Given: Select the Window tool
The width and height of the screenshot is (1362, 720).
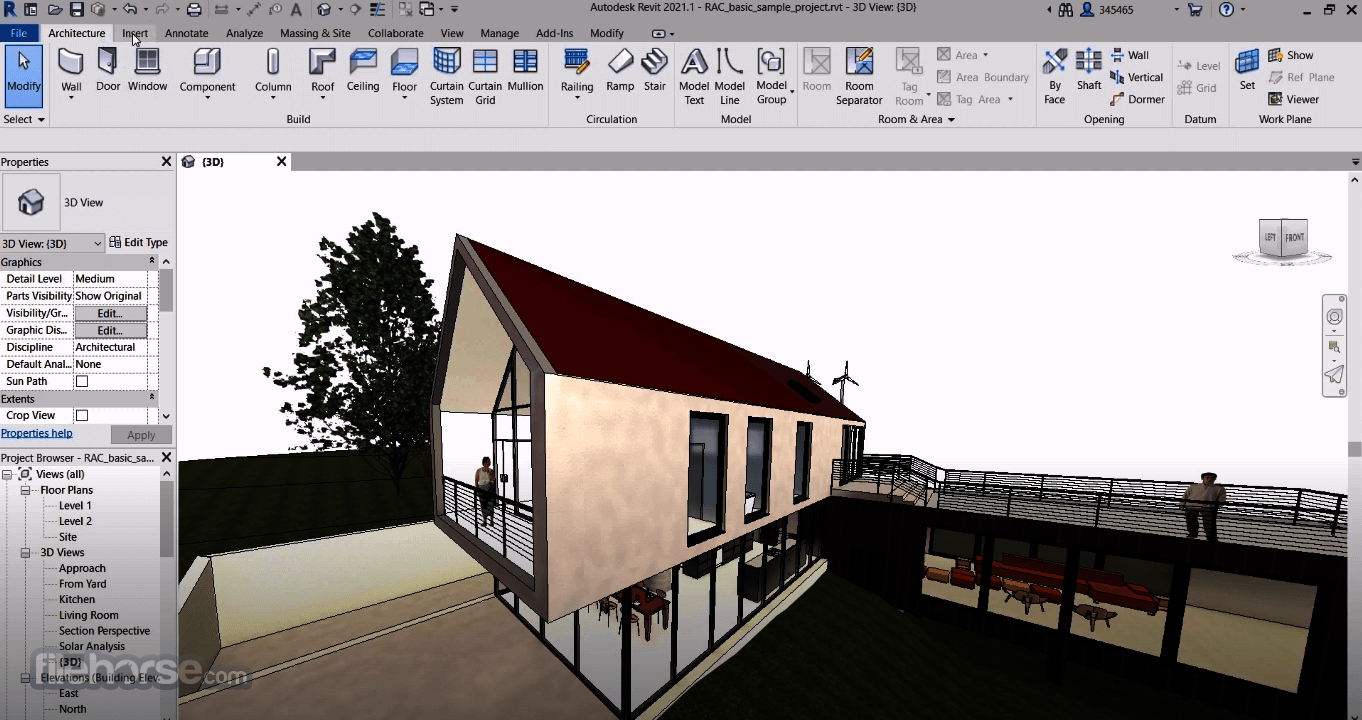Looking at the screenshot, I should coord(147,70).
